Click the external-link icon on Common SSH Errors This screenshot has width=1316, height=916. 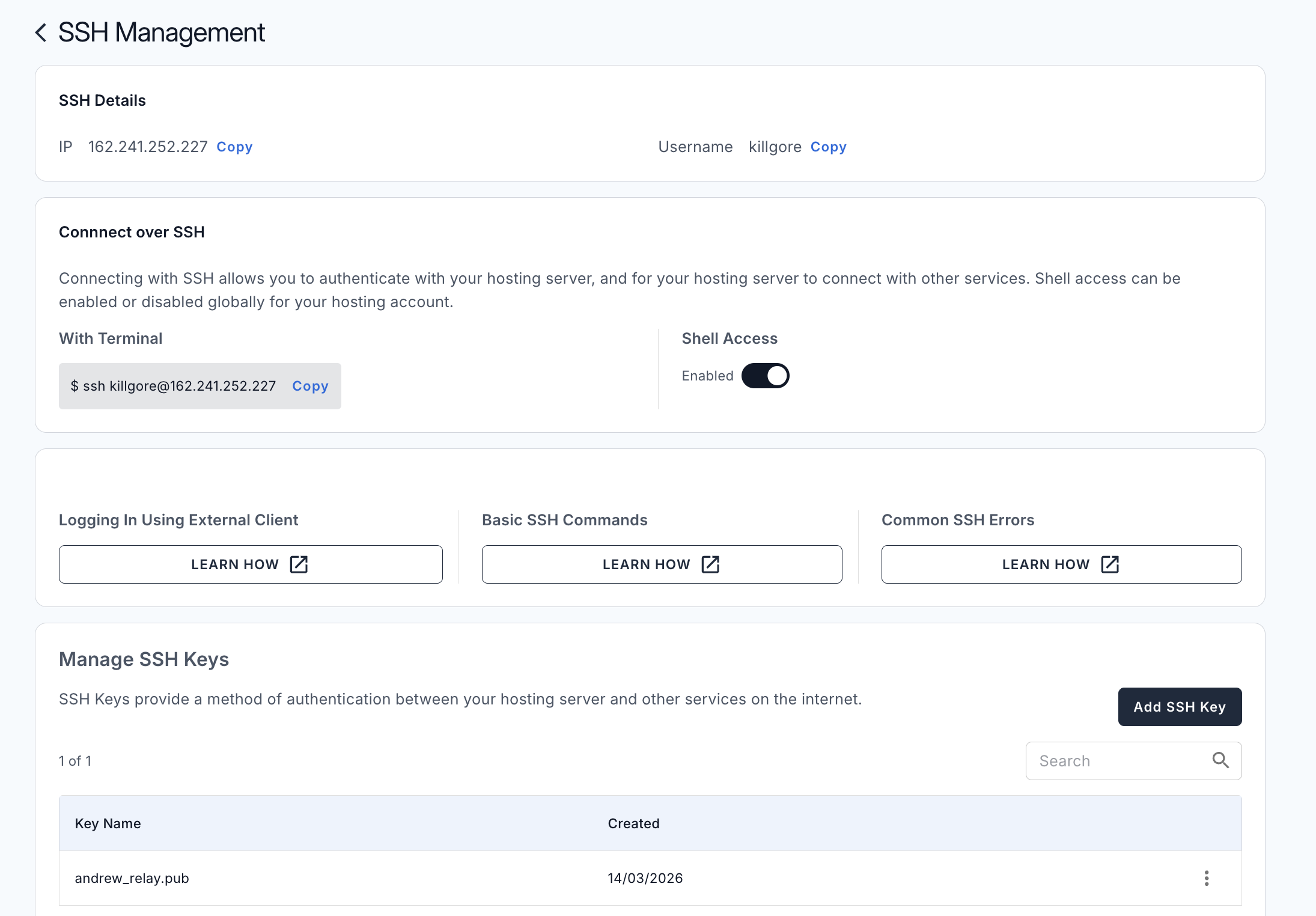1110,564
